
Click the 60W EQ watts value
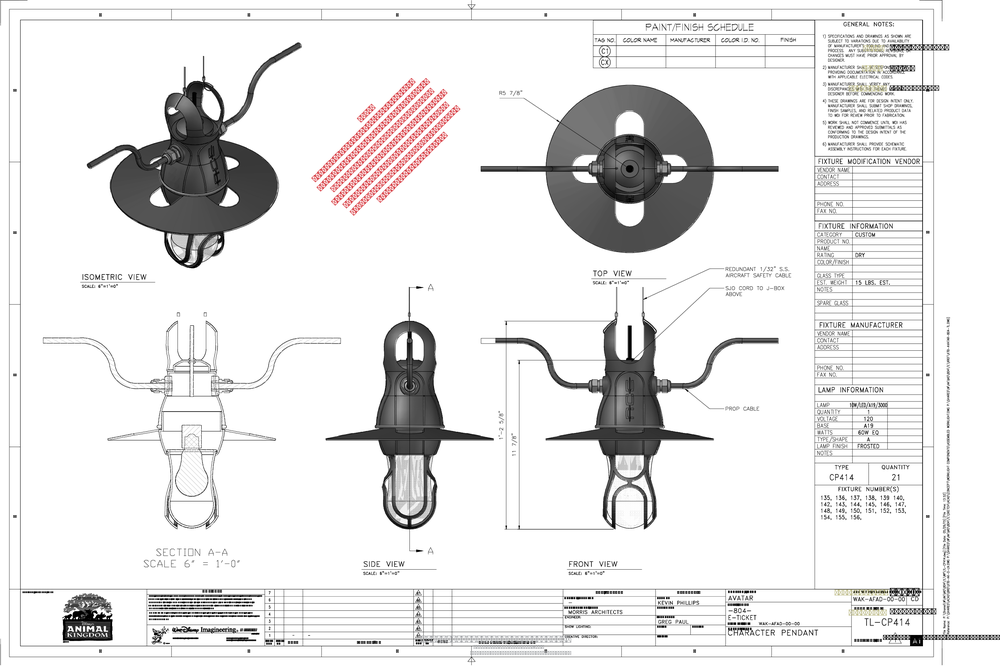(868, 433)
